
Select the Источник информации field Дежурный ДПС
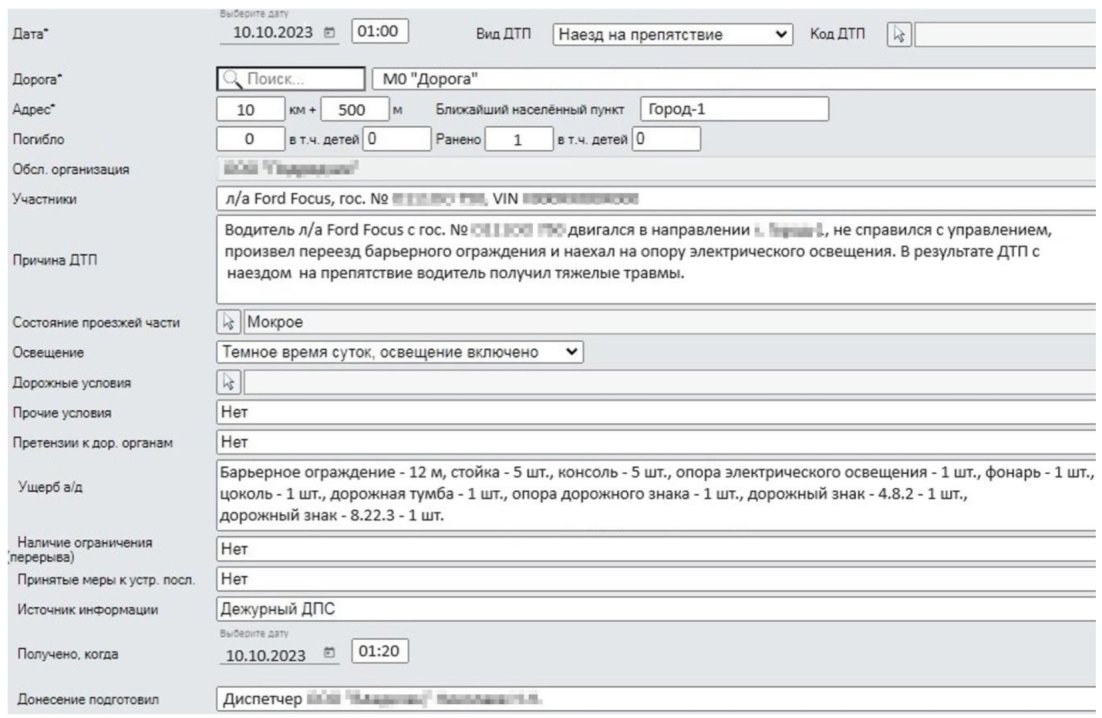point(656,609)
